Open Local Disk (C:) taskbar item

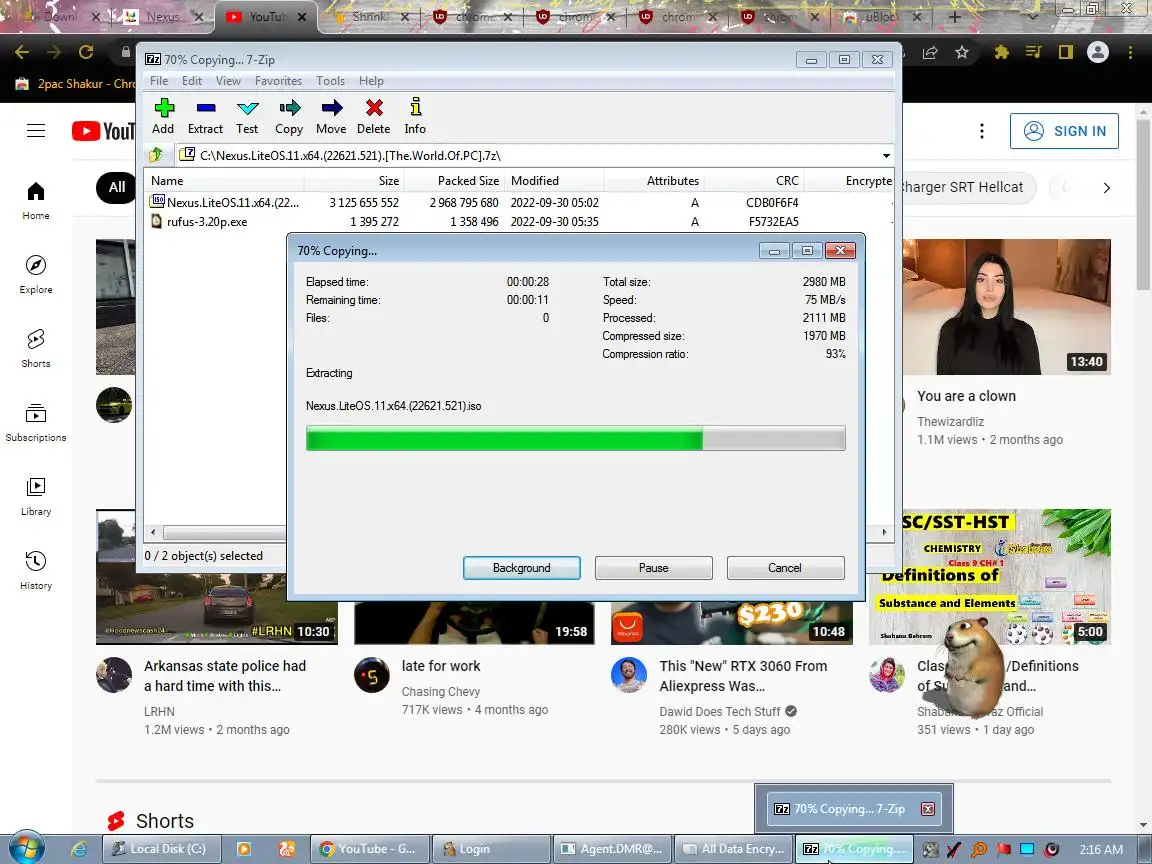(161, 849)
